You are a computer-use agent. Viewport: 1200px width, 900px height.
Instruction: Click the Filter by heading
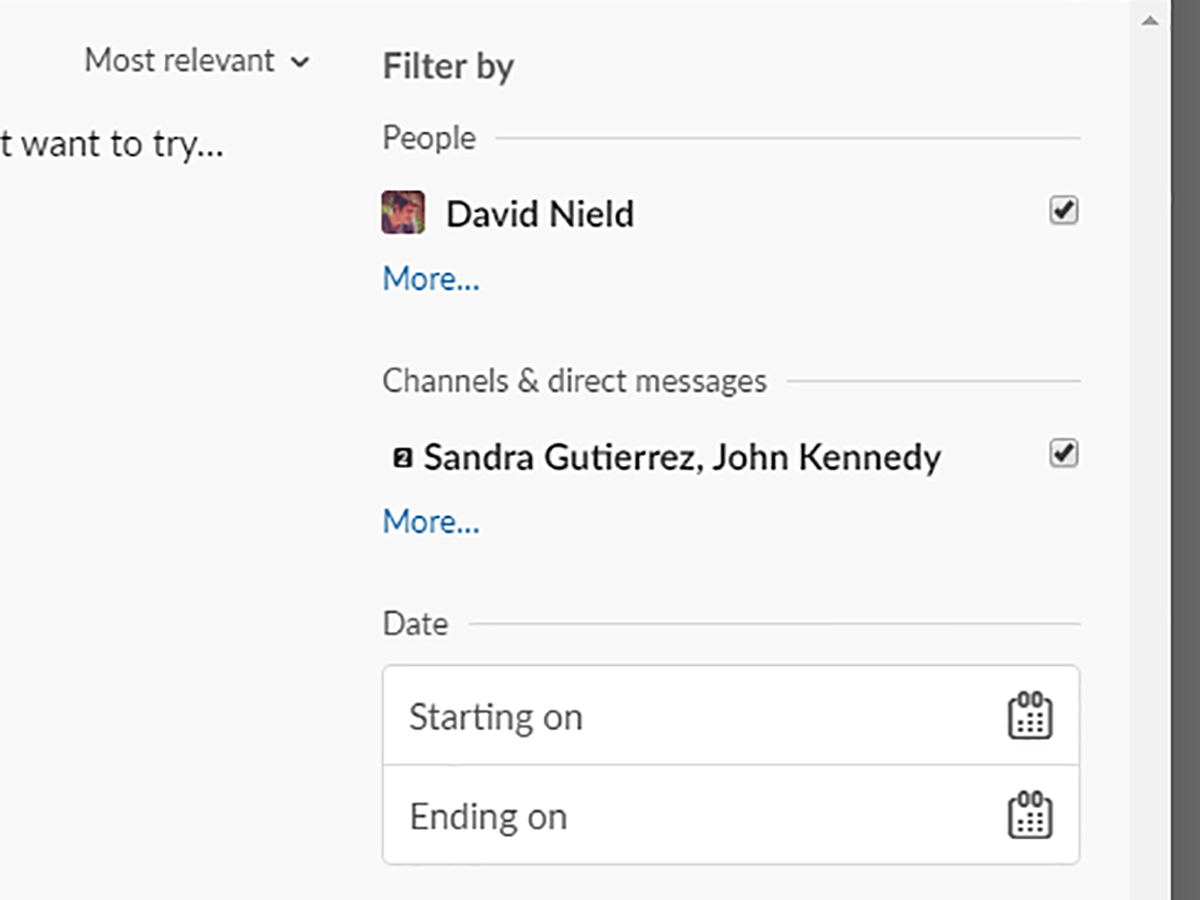(x=448, y=67)
